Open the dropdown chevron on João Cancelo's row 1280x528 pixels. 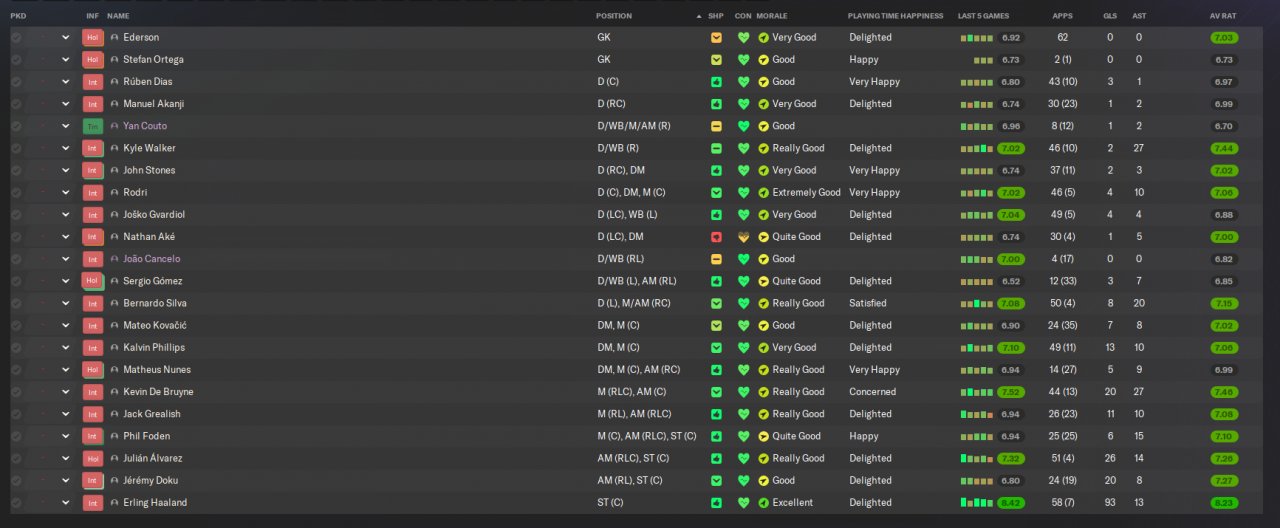66,259
